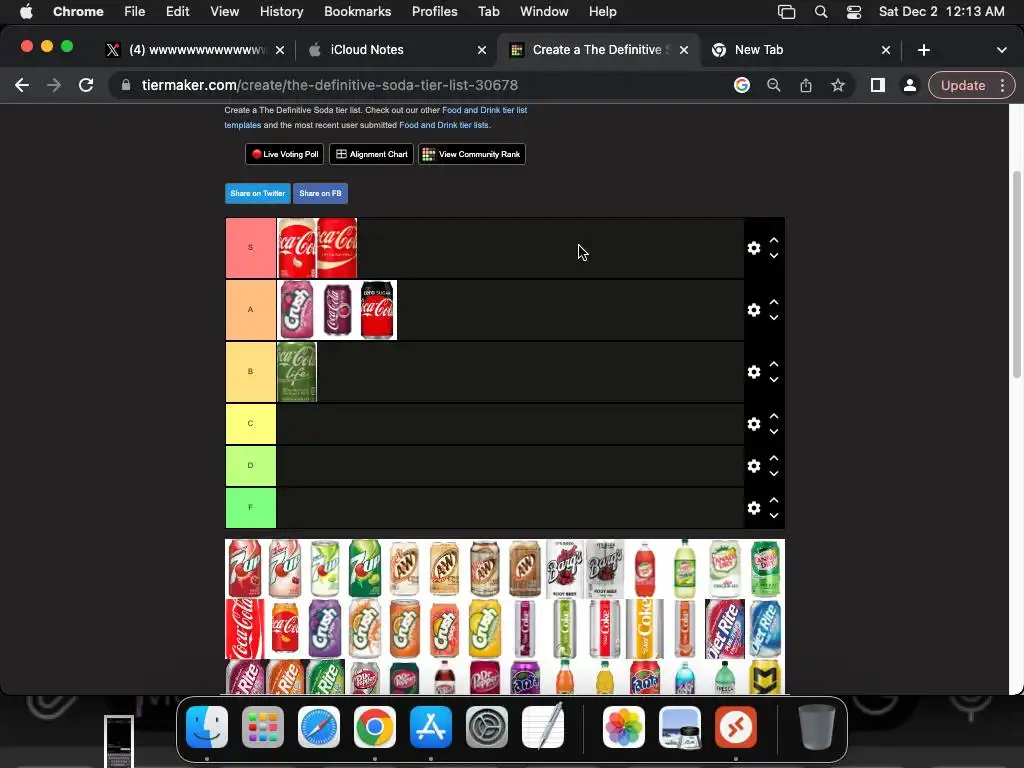Reload the tiermaker page

(x=86, y=86)
